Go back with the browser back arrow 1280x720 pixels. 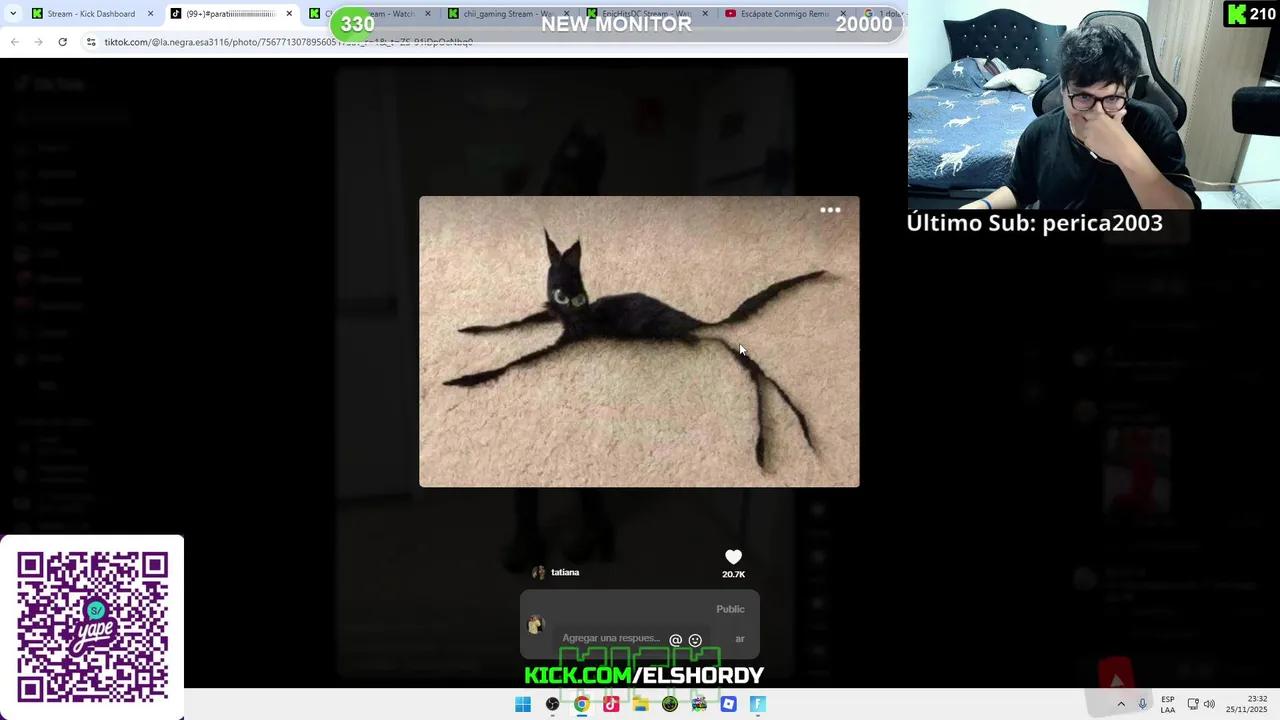[x=15, y=42]
